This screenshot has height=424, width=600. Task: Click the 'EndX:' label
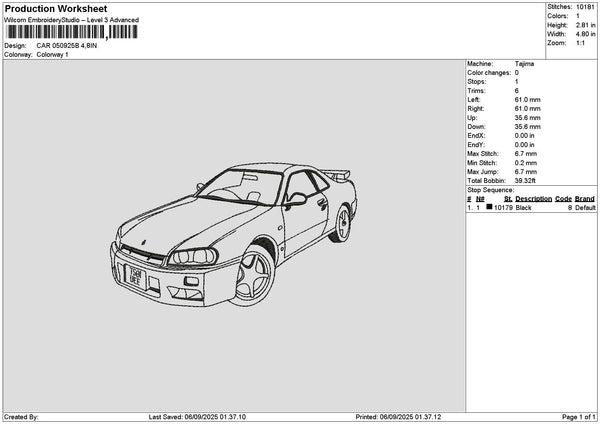tap(476, 136)
